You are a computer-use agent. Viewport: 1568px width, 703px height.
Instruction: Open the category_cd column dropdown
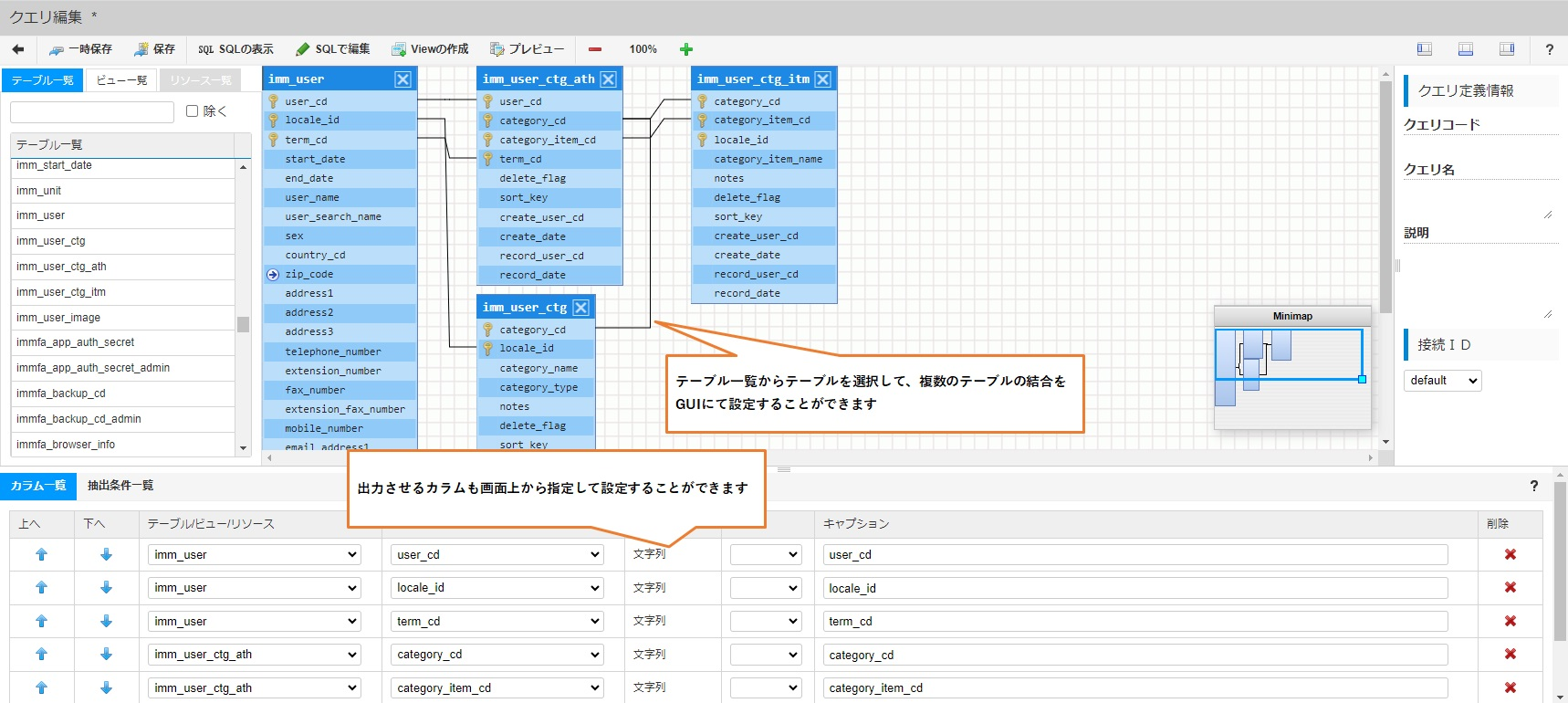(497, 655)
